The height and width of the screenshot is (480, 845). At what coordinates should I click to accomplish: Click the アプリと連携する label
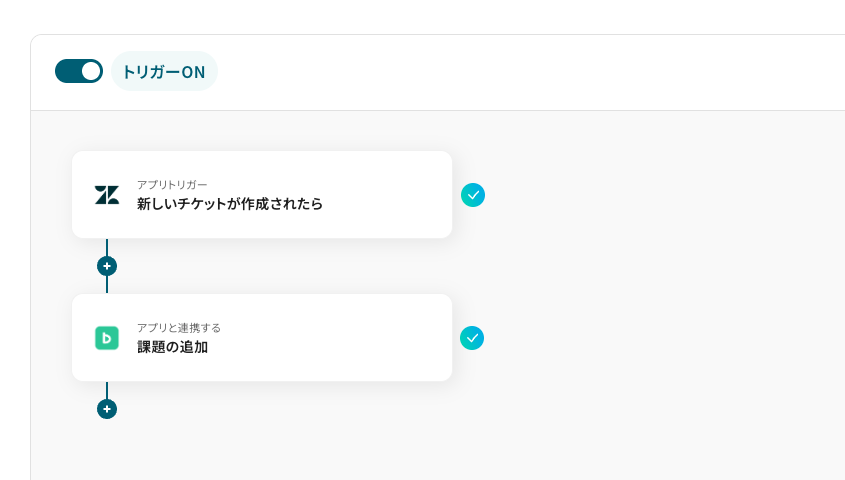click(179, 327)
